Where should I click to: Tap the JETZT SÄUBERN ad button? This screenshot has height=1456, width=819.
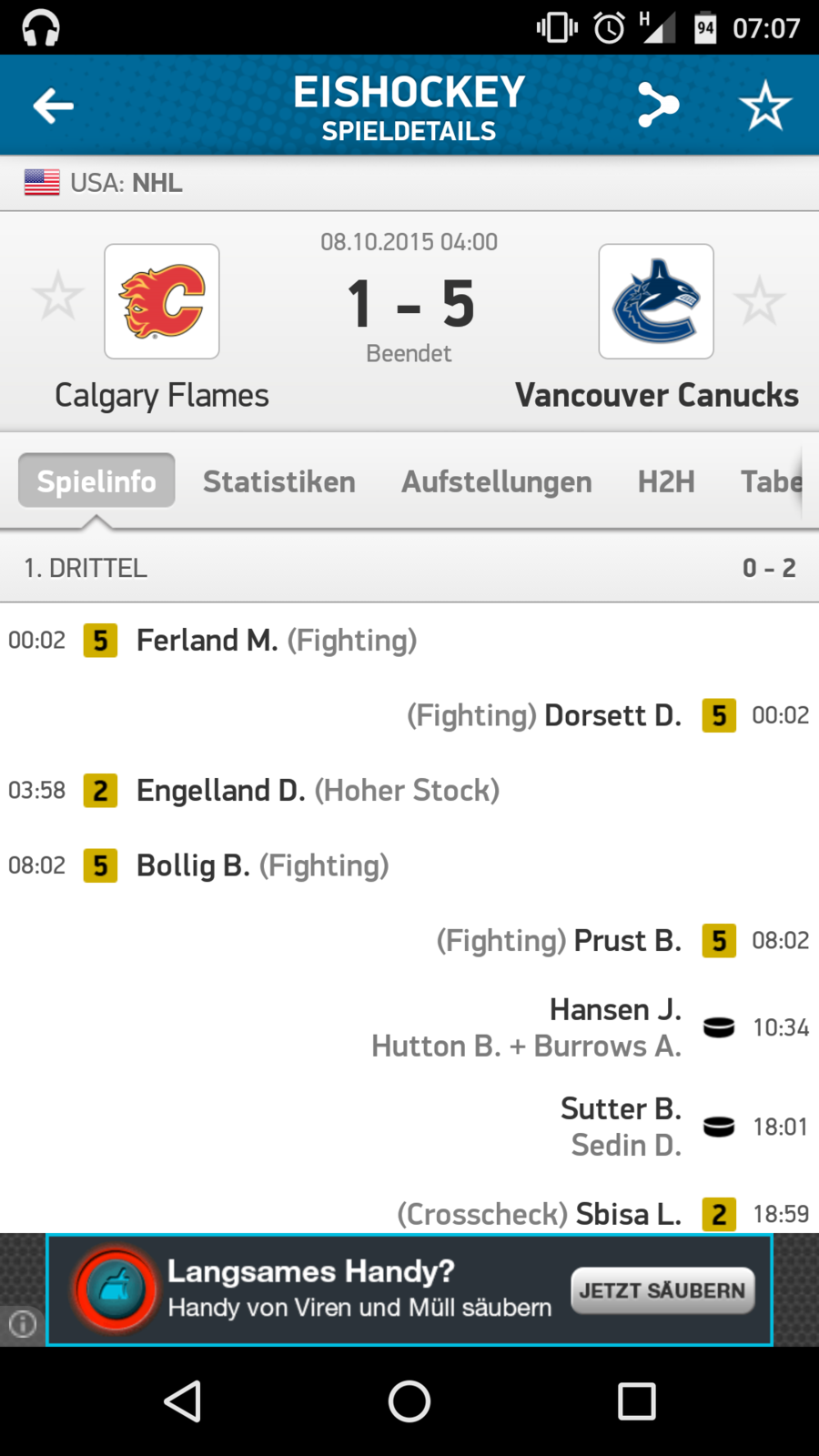[x=662, y=1290]
